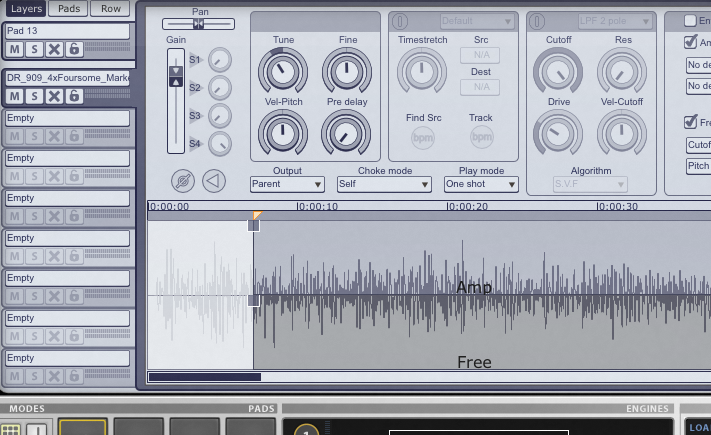This screenshot has height=435, width=711.
Task: Lock the Pad 13 layer
Action: [73, 48]
